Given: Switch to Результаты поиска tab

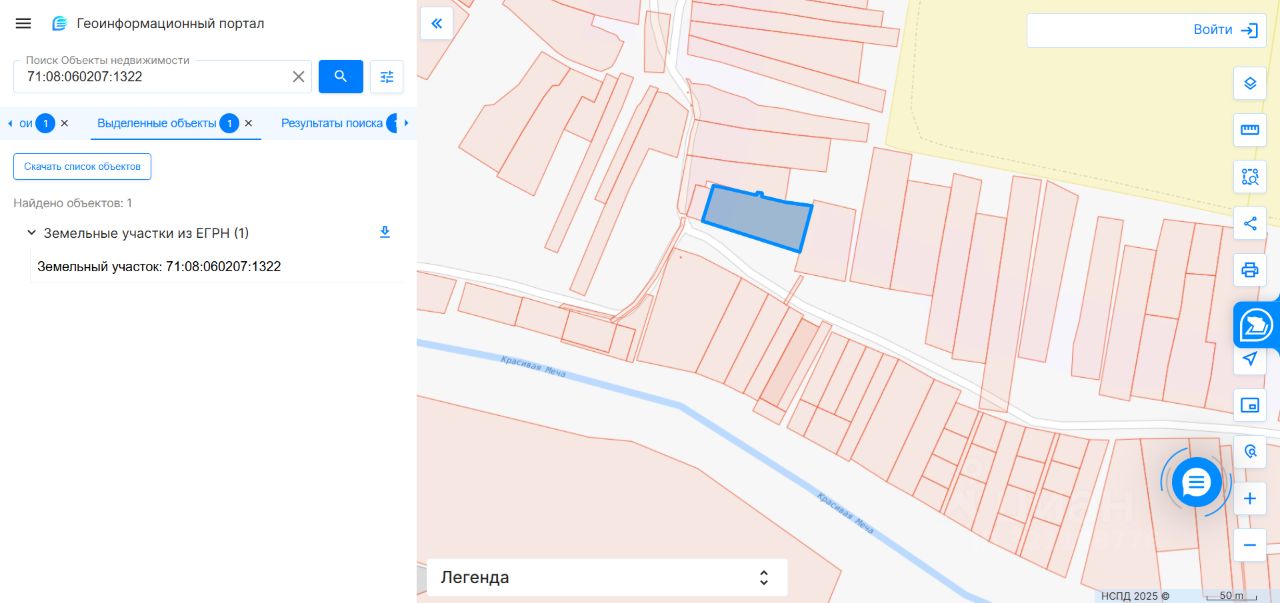Looking at the screenshot, I should coord(332,123).
